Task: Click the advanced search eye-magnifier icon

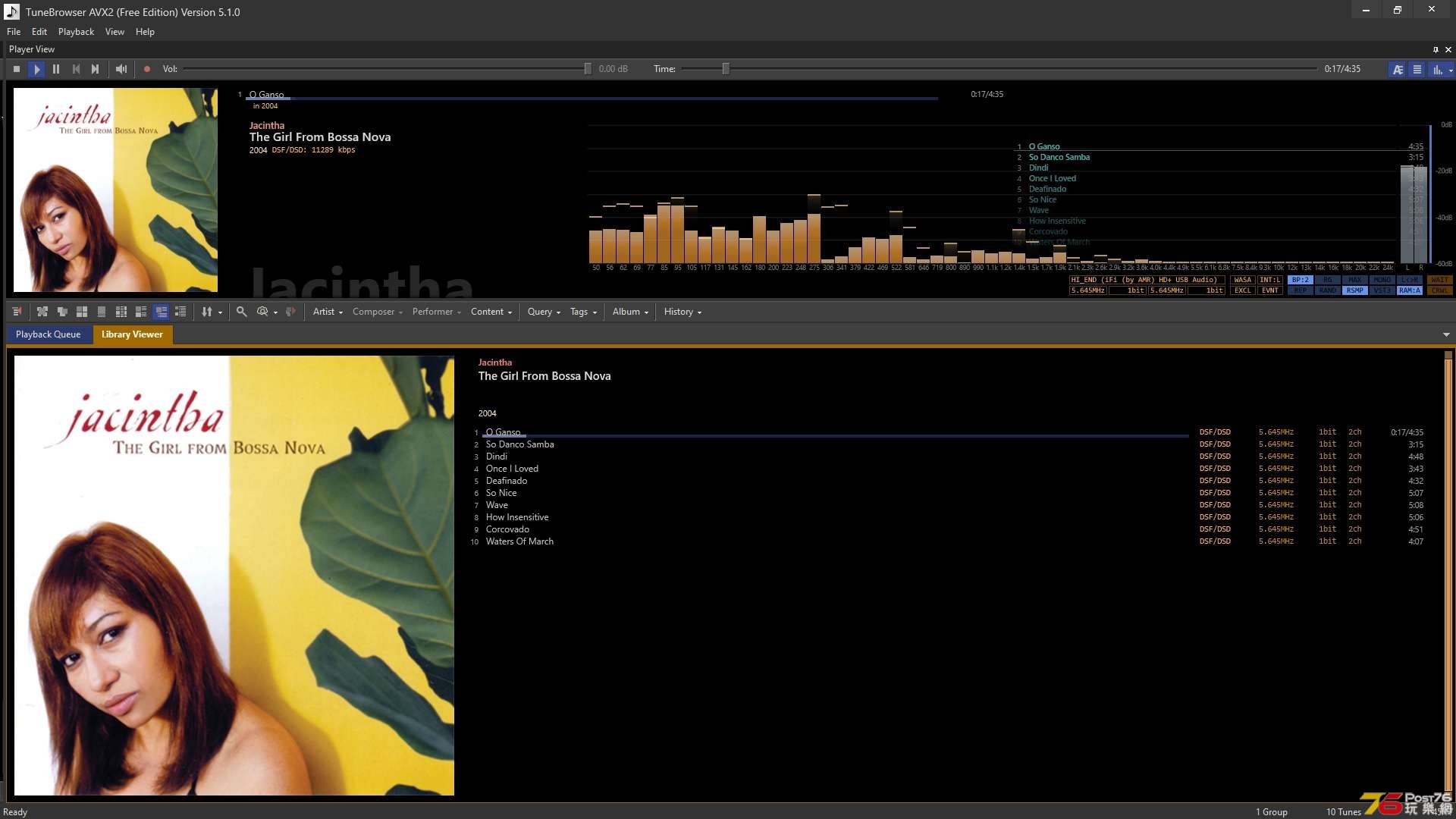Action: coord(262,312)
